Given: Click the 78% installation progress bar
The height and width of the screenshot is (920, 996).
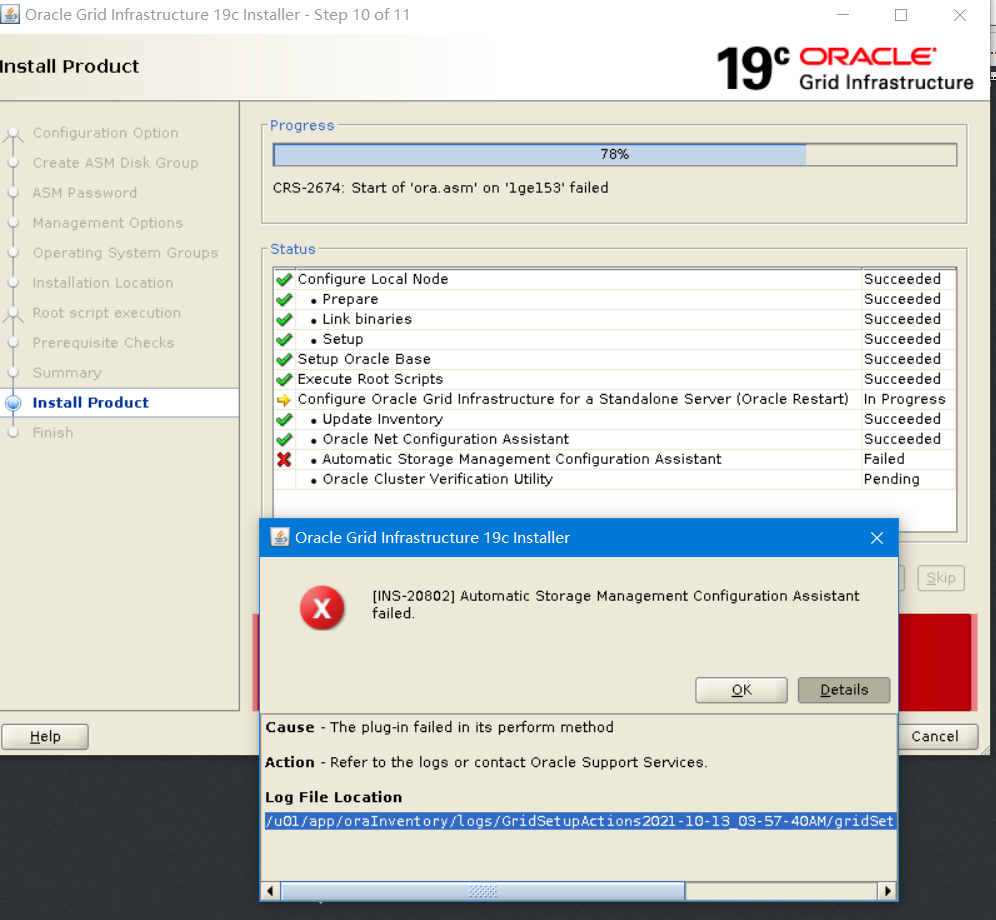Looking at the screenshot, I should click(x=614, y=154).
